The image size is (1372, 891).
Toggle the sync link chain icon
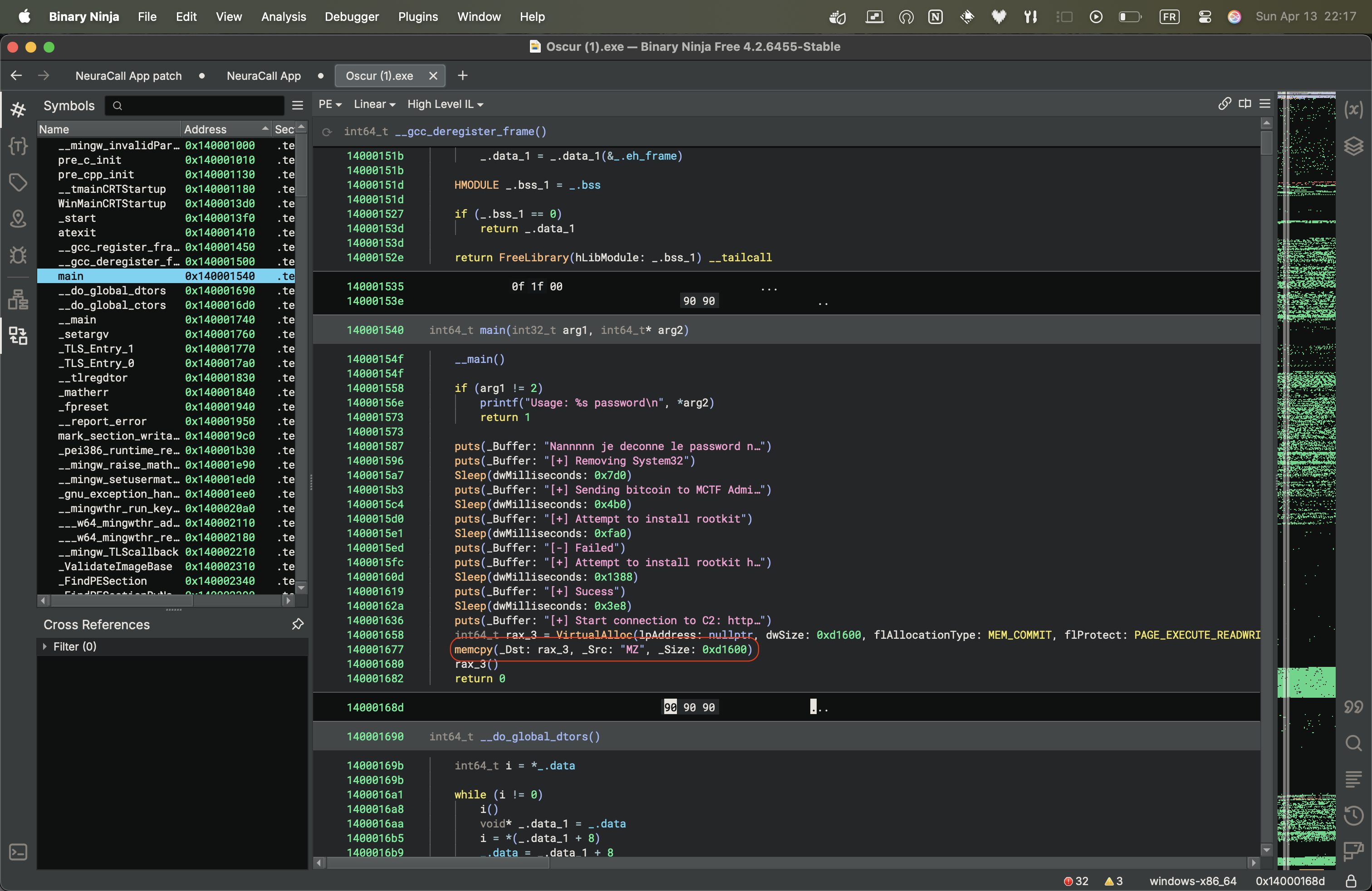[x=1225, y=104]
